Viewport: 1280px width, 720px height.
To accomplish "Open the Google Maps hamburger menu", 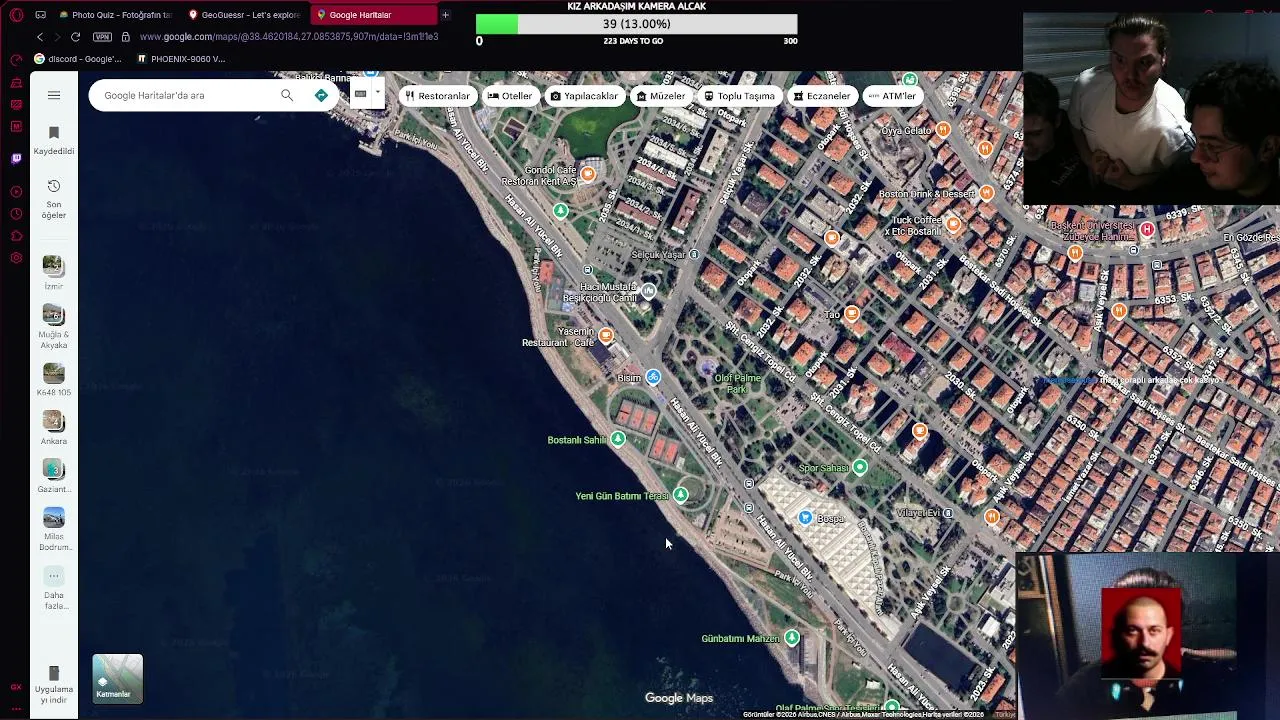I will coord(54,95).
